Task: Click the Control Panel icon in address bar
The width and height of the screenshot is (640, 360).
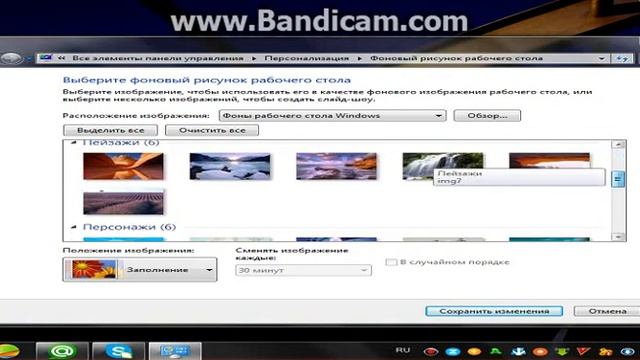Action: (46, 58)
